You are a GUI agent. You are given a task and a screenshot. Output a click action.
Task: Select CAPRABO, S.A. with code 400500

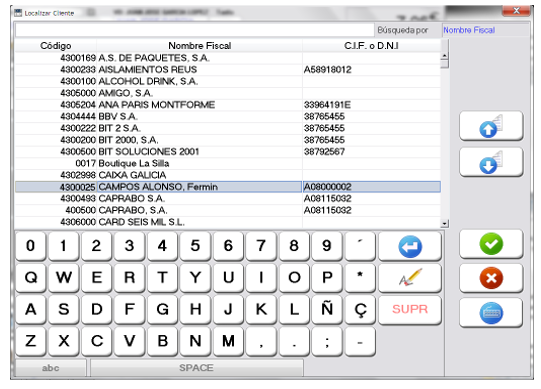click(x=228, y=210)
